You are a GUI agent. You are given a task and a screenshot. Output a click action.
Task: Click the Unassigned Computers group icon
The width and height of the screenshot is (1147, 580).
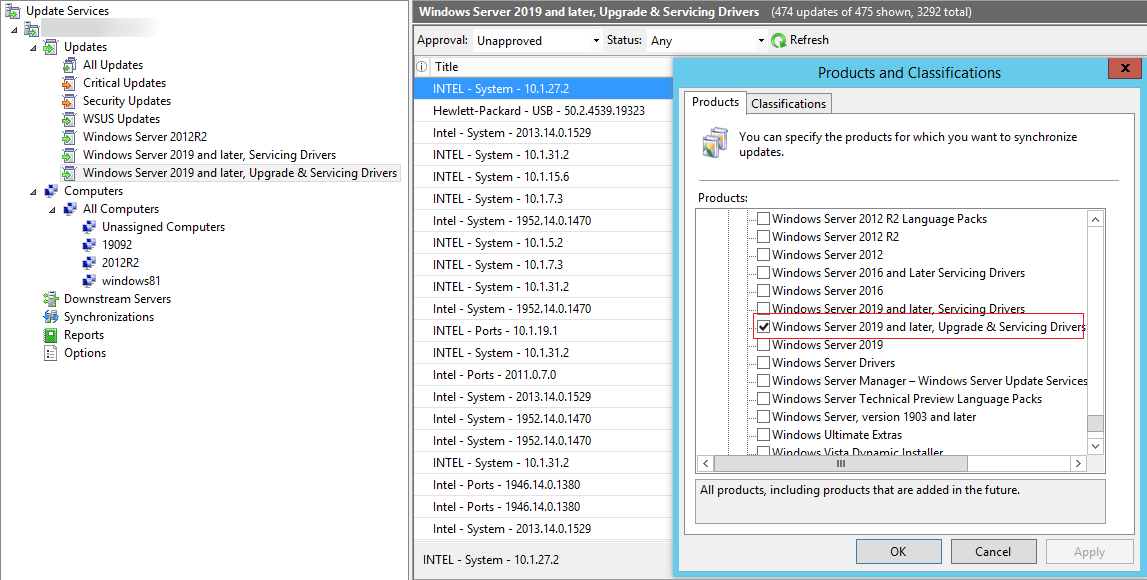tap(89, 227)
